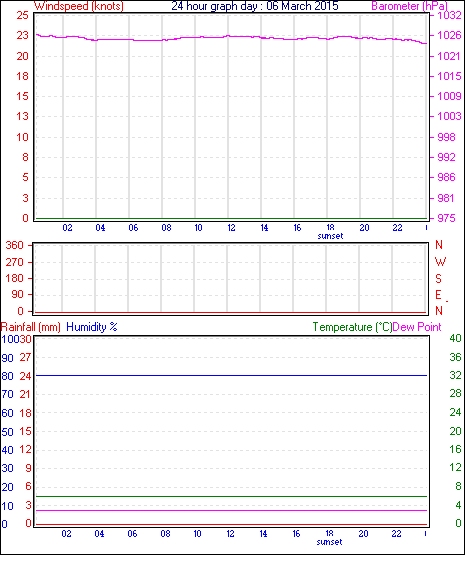Screen dimensions: 465x563
Task: Click the sunset marker under bottom graph
Action: (329, 542)
